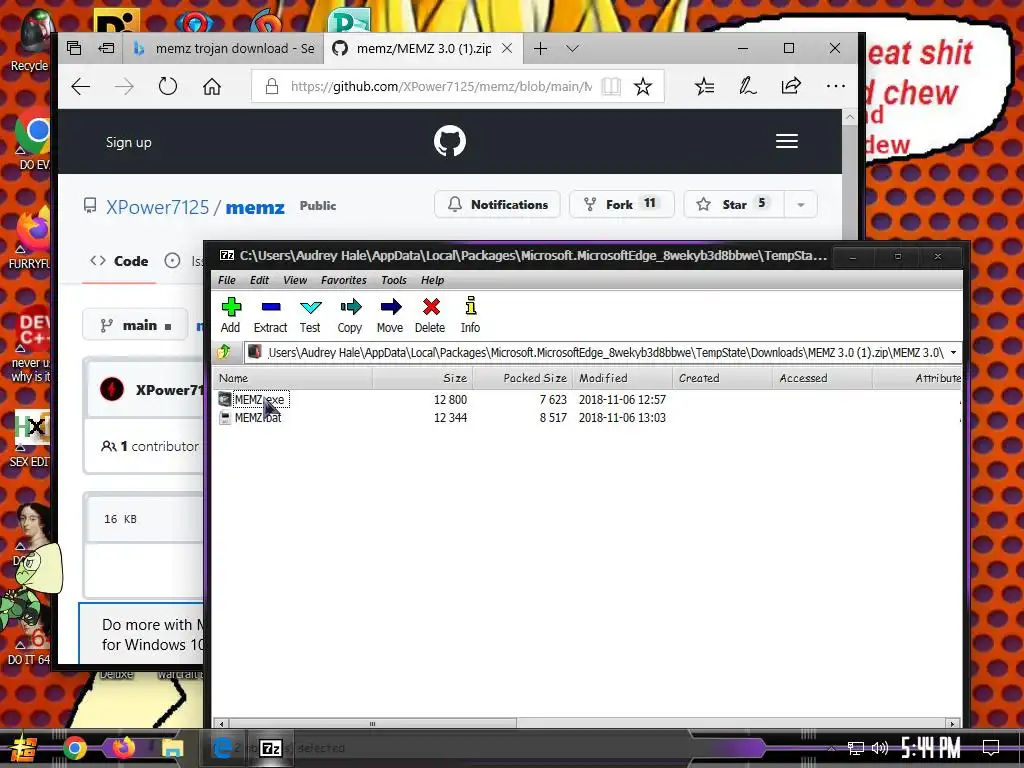The width and height of the screenshot is (1024, 768).
Task: Sort by the Packed Size column
Action: [x=522, y=378]
